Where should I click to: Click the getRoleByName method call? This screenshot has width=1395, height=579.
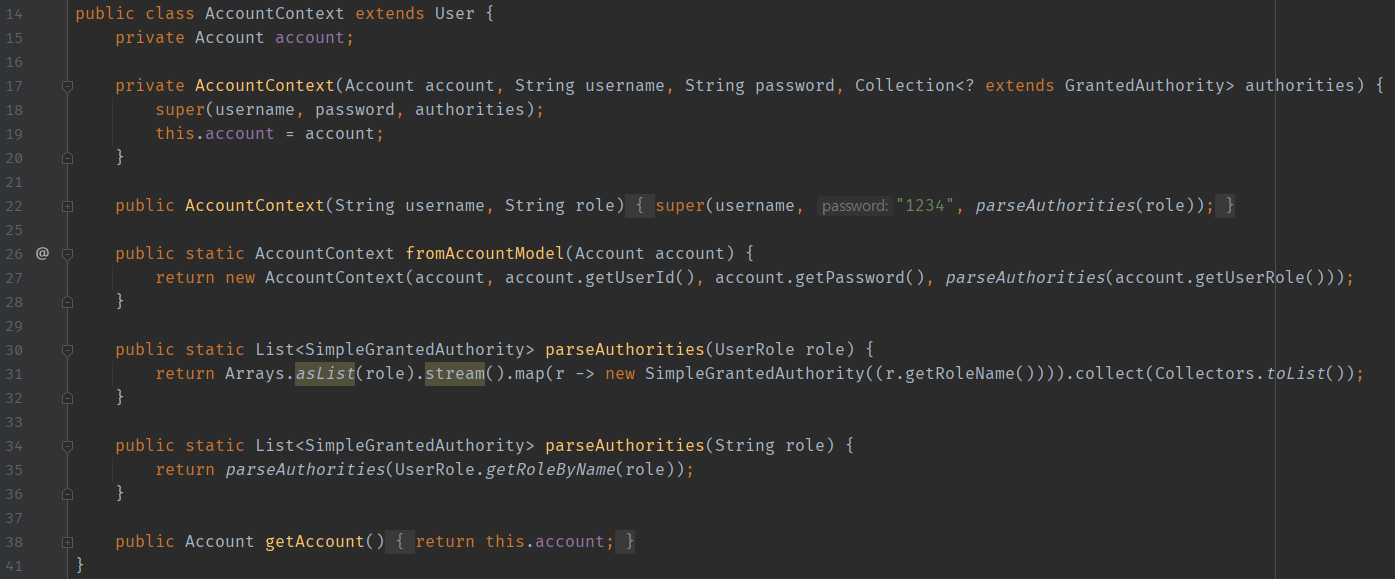550,469
